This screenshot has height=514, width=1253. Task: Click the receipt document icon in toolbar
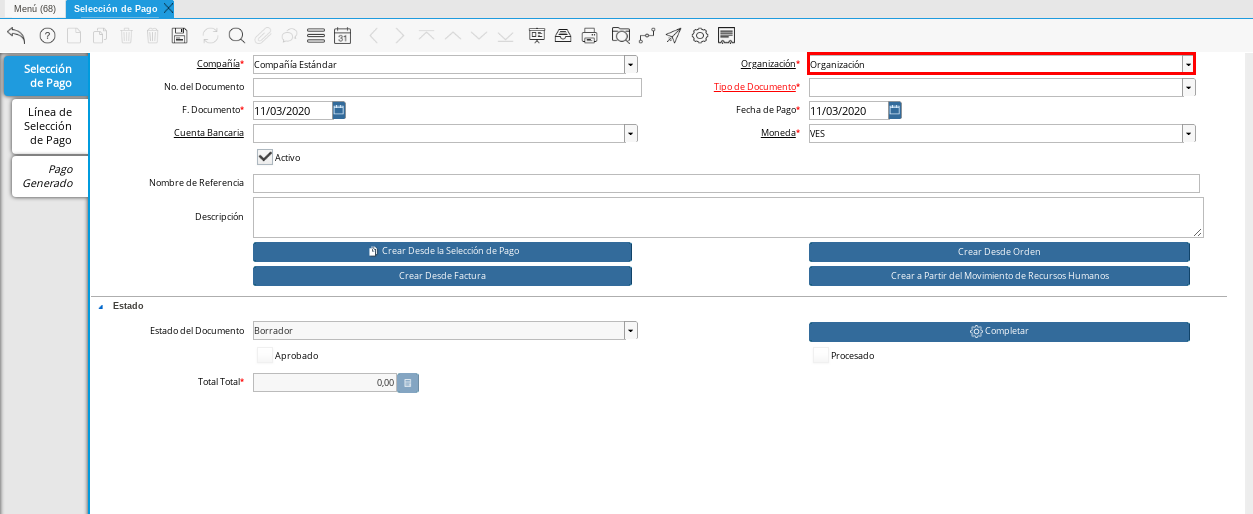pyautogui.click(x=727, y=35)
